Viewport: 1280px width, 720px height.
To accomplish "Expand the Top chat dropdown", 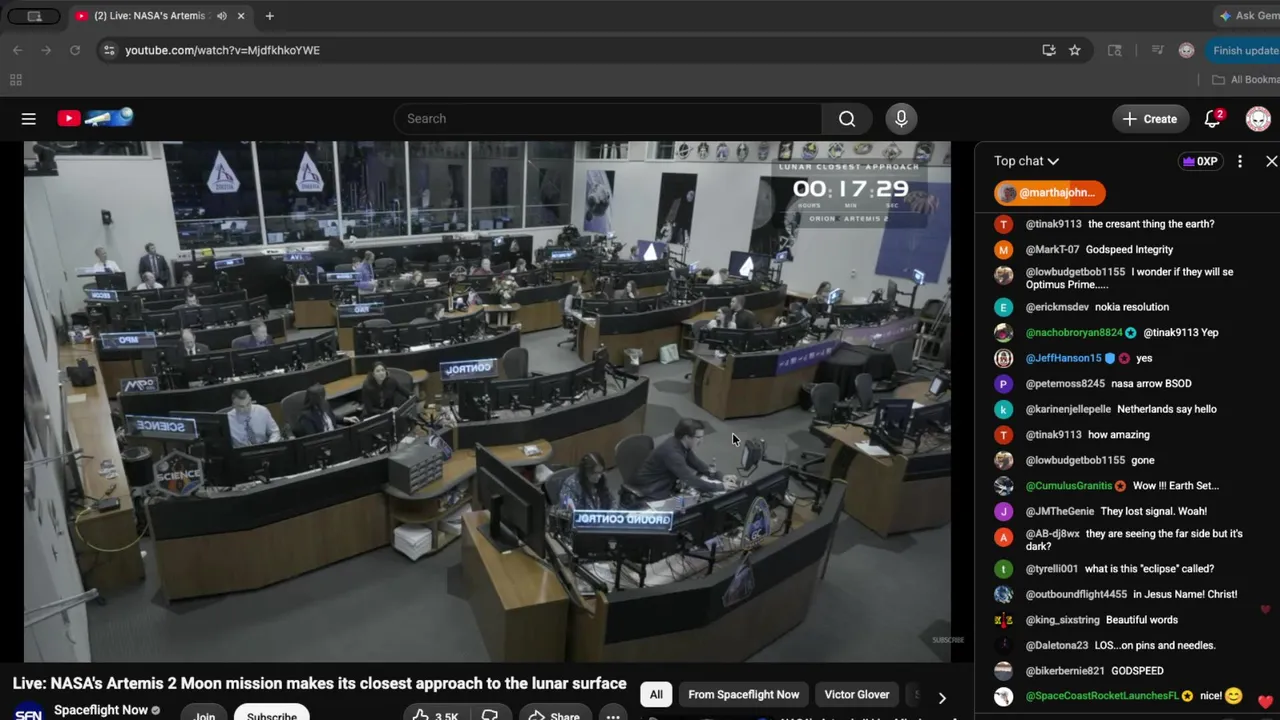I will 1026,161.
